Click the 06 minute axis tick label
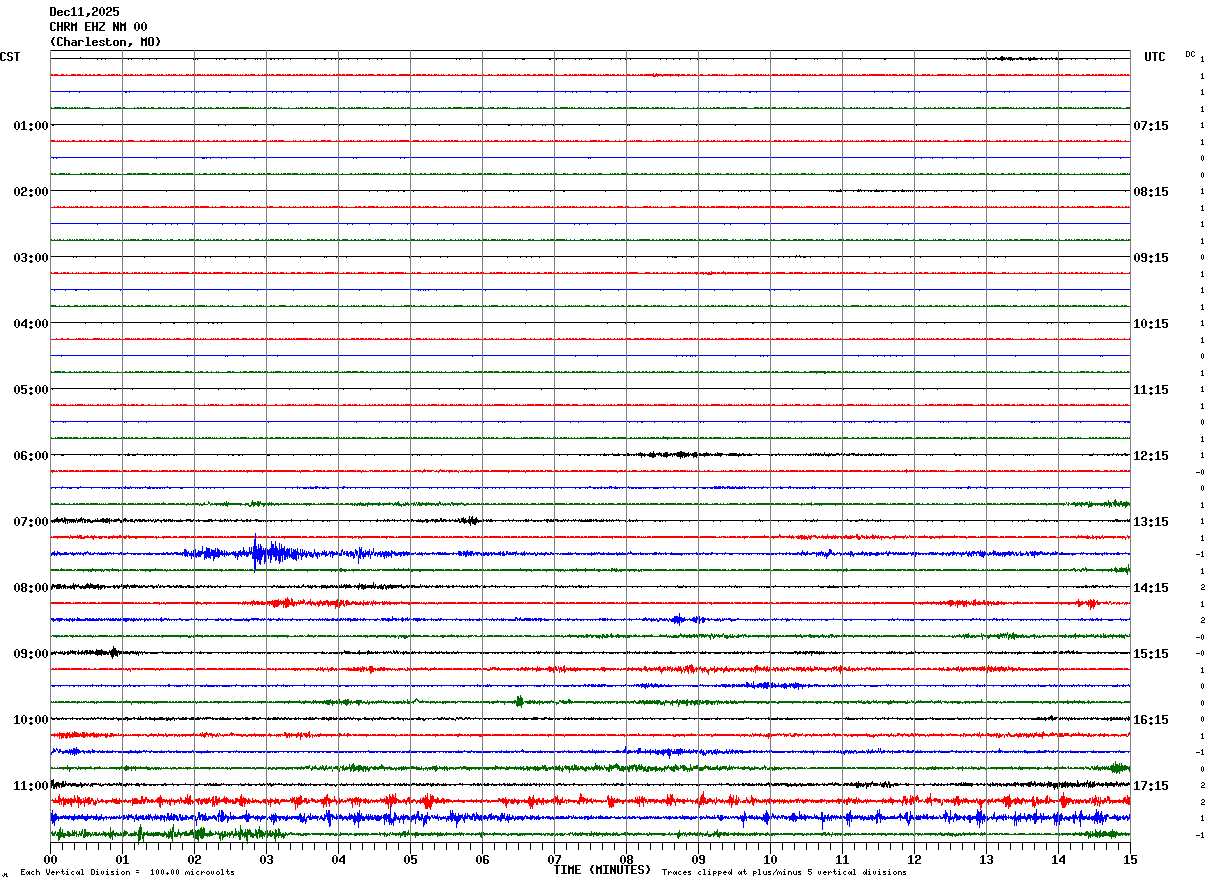 [x=483, y=859]
